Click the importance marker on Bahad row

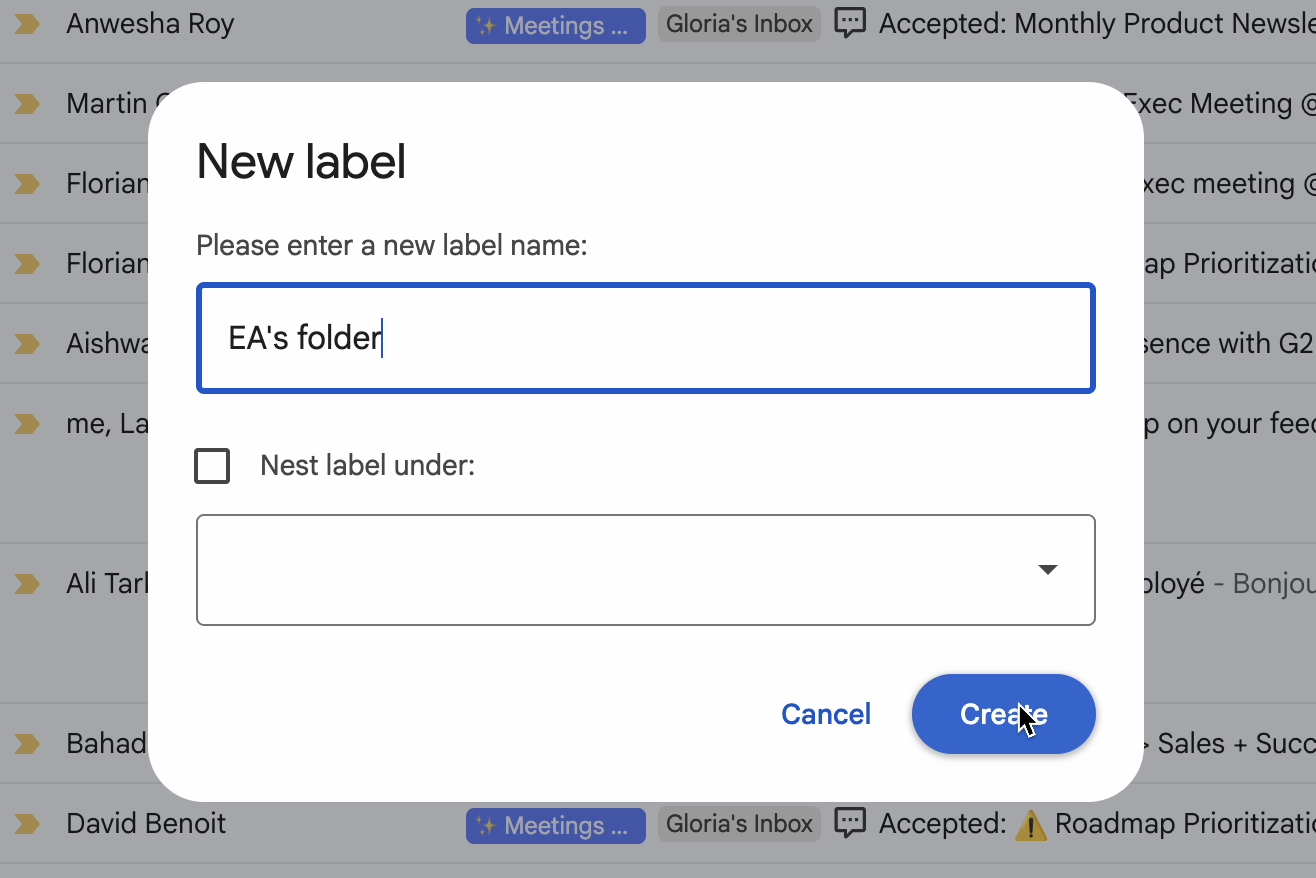(27, 744)
